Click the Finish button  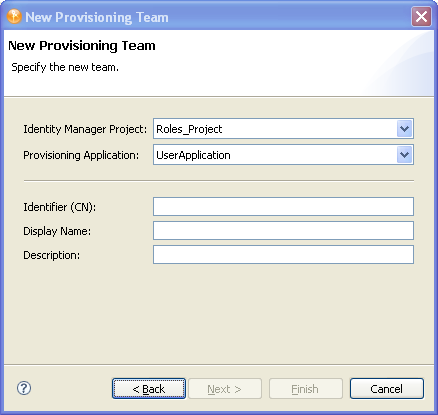coord(306,389)
